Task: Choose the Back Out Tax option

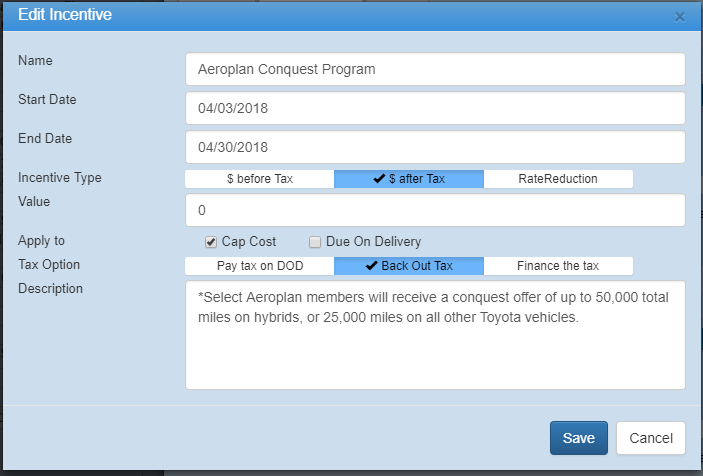Action: coord(409,266)
